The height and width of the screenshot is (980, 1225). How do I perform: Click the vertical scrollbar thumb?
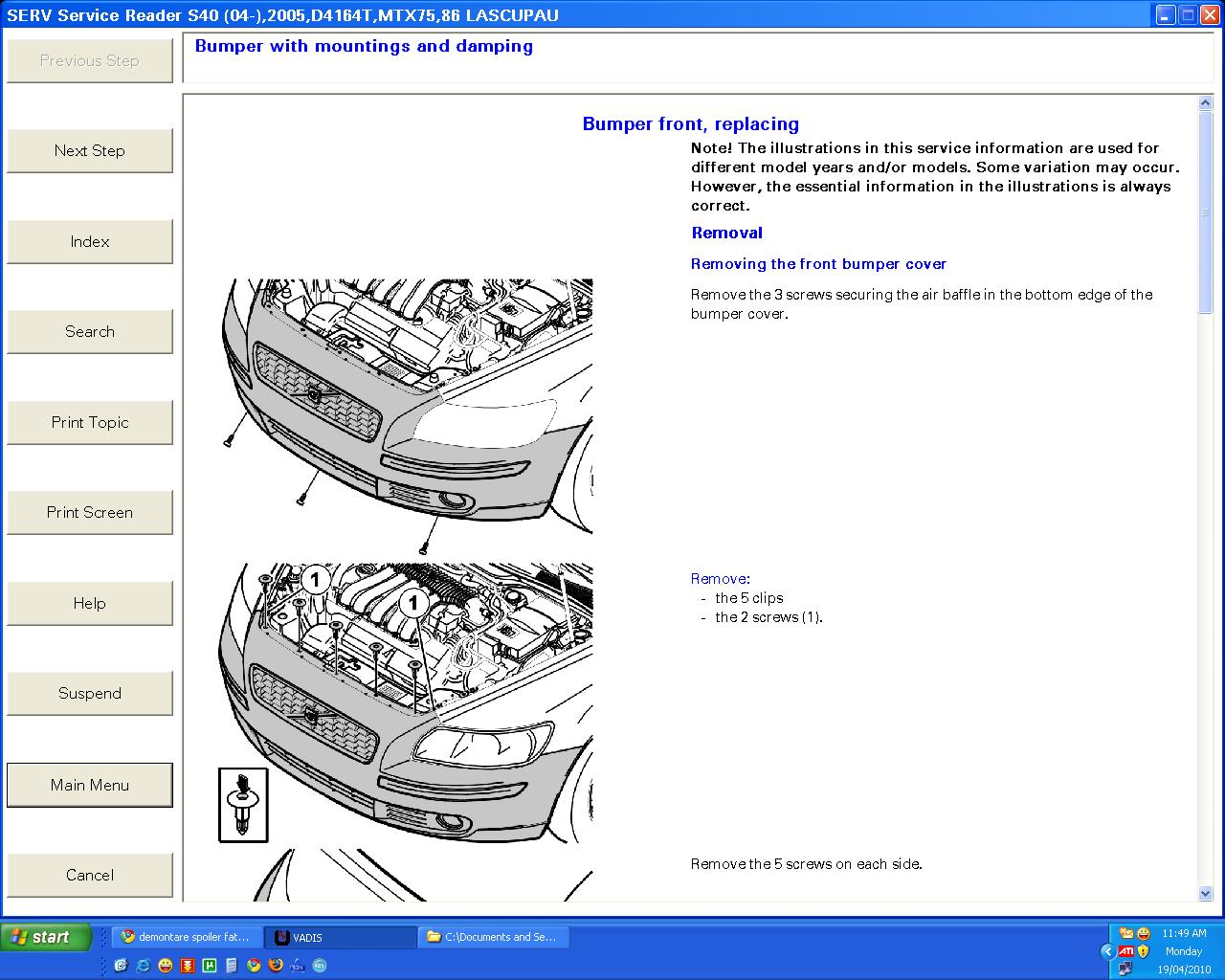click(1206, 211)
